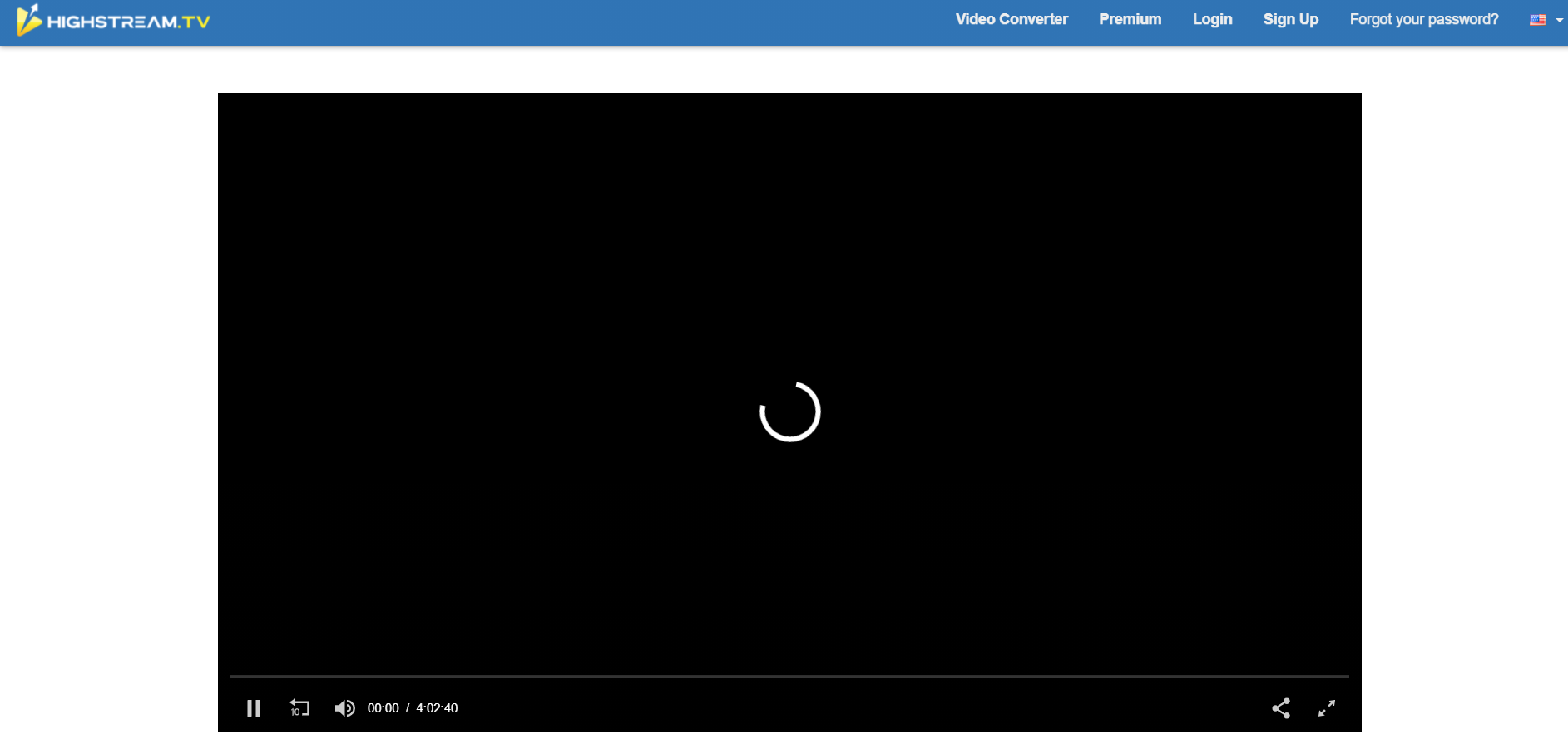Click the current time 00:00 display

[383, 708]
